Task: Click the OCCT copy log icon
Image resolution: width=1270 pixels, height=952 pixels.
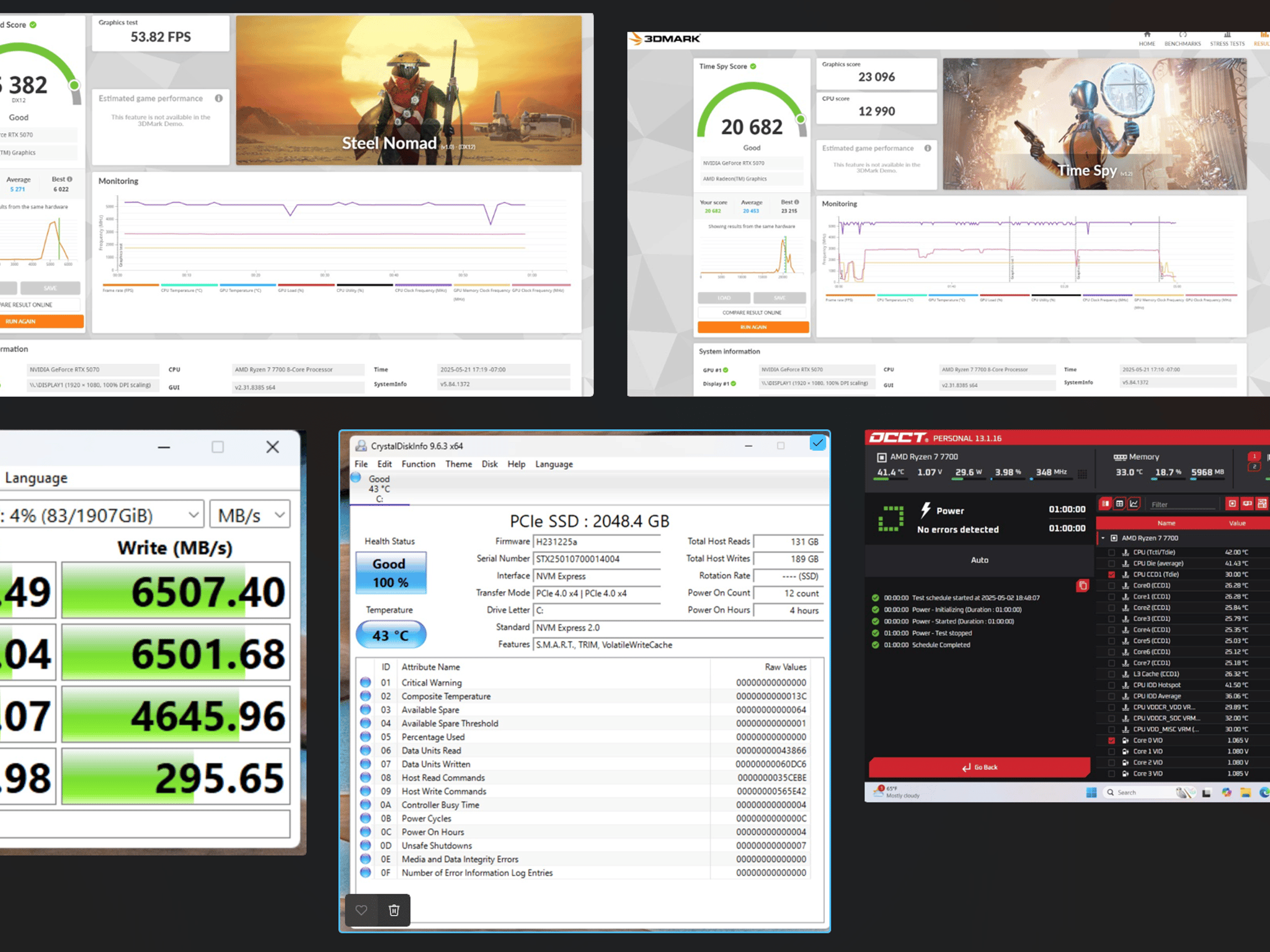Action: [x=1082, y=585]
